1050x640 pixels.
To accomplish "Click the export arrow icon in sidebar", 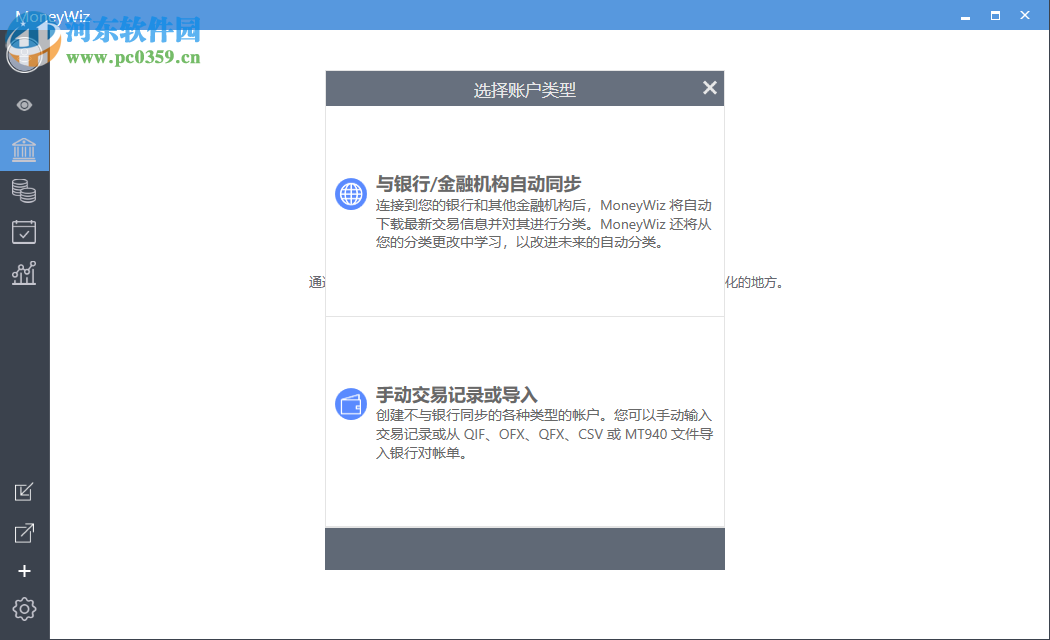I will 24,532.
